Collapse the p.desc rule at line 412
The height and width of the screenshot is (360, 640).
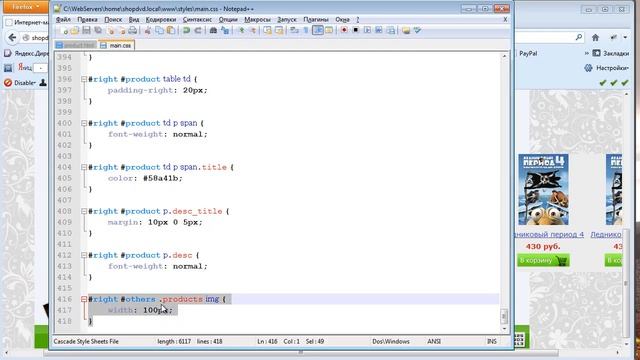point(84,256)
